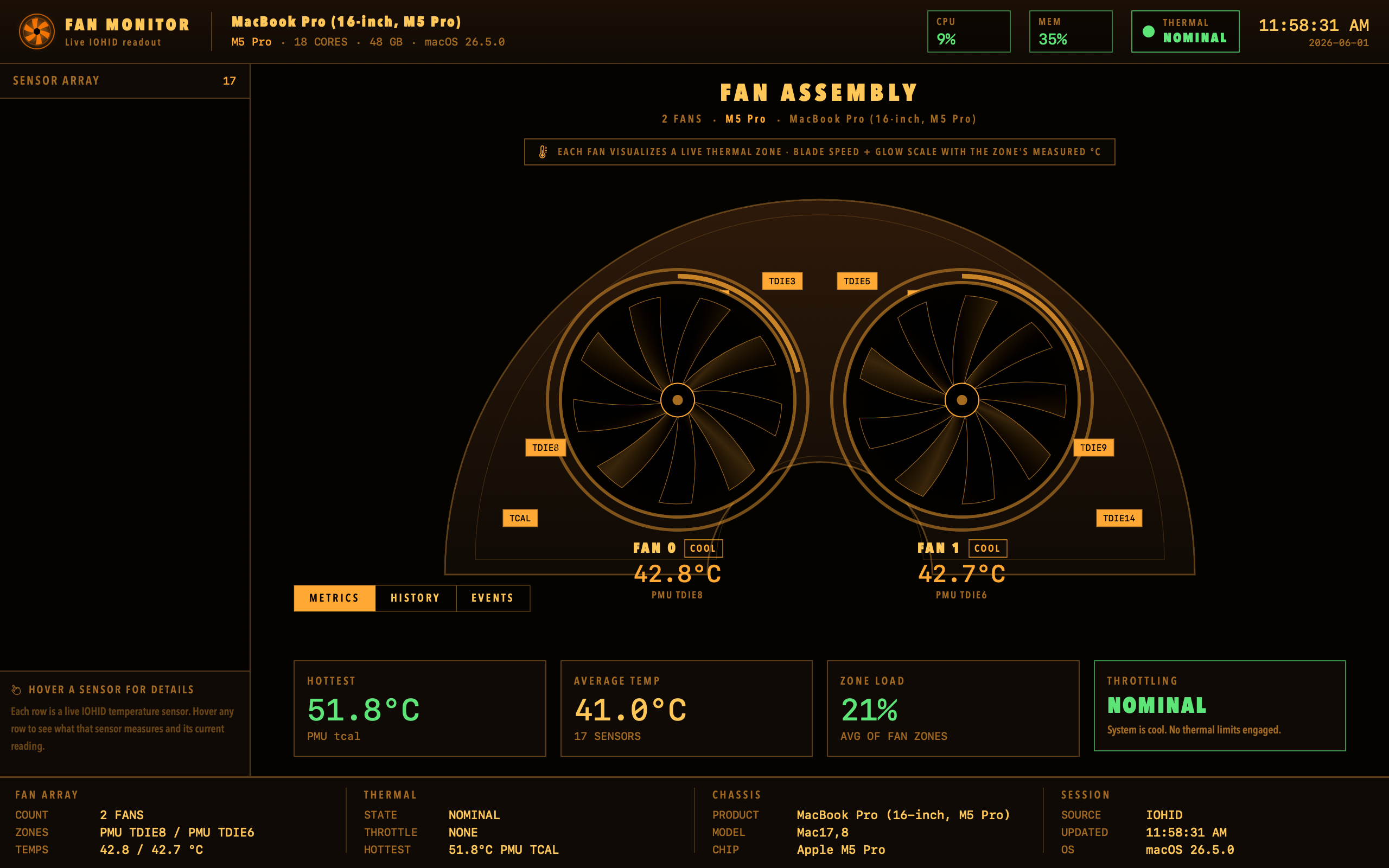
Task: Click the Fan Monitor orange fan logo
Action: point(37,31)
